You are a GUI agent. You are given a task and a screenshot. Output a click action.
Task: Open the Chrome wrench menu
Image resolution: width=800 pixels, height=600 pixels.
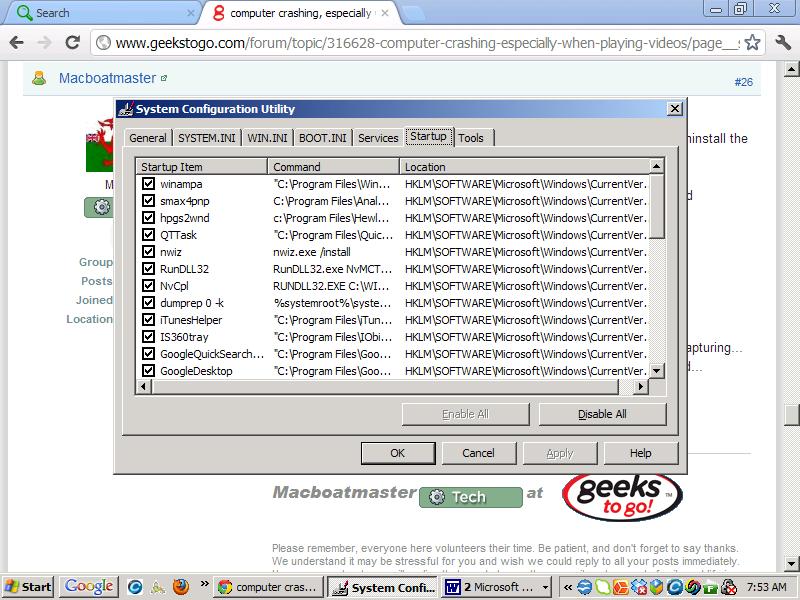tap(783, 42)
